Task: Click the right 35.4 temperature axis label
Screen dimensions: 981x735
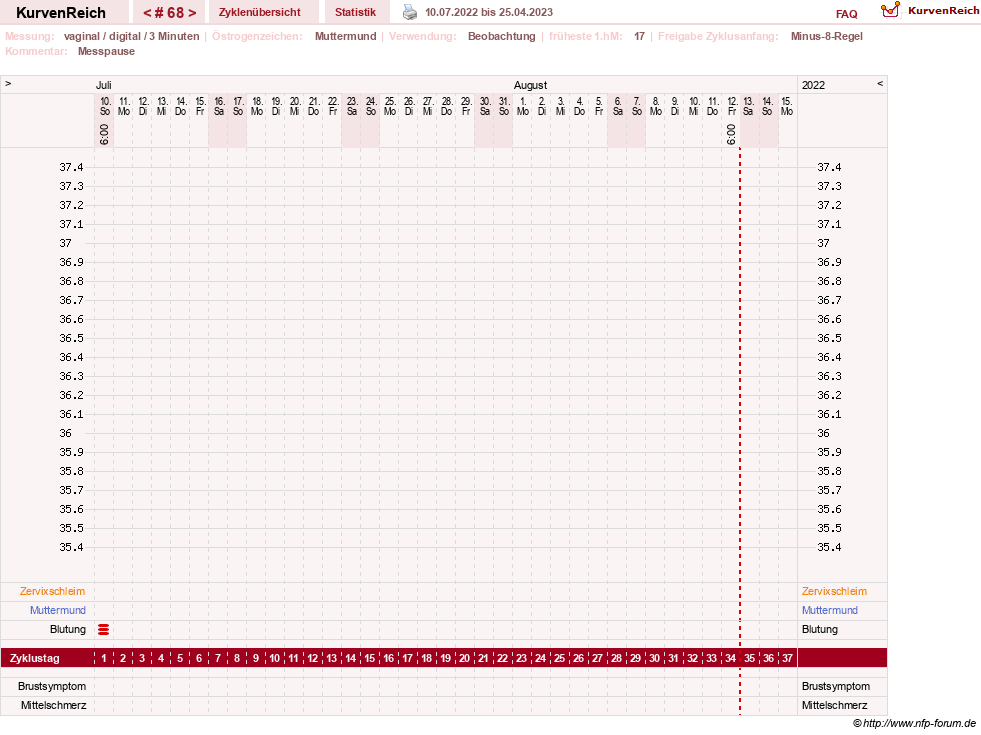Action: point(829,547)
